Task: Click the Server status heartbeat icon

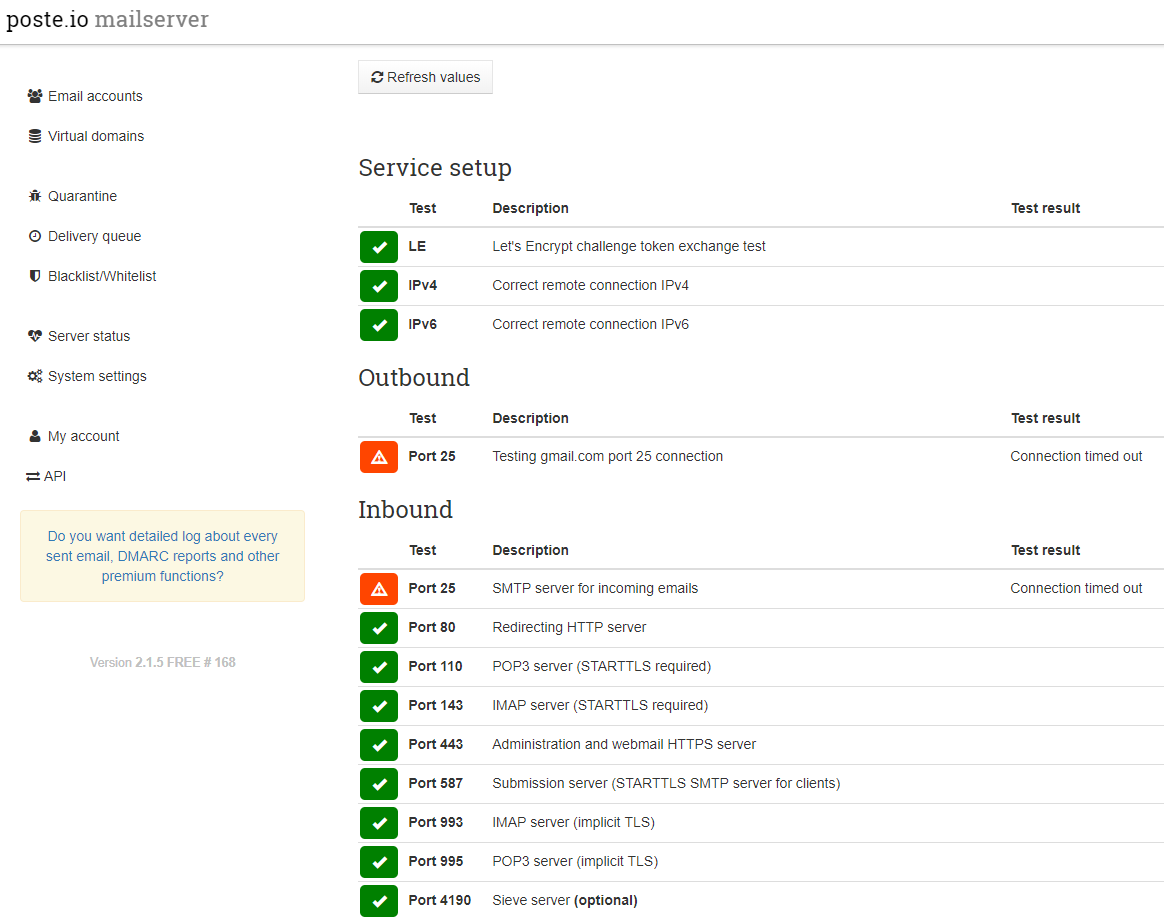Action: (x=35, y=336)
